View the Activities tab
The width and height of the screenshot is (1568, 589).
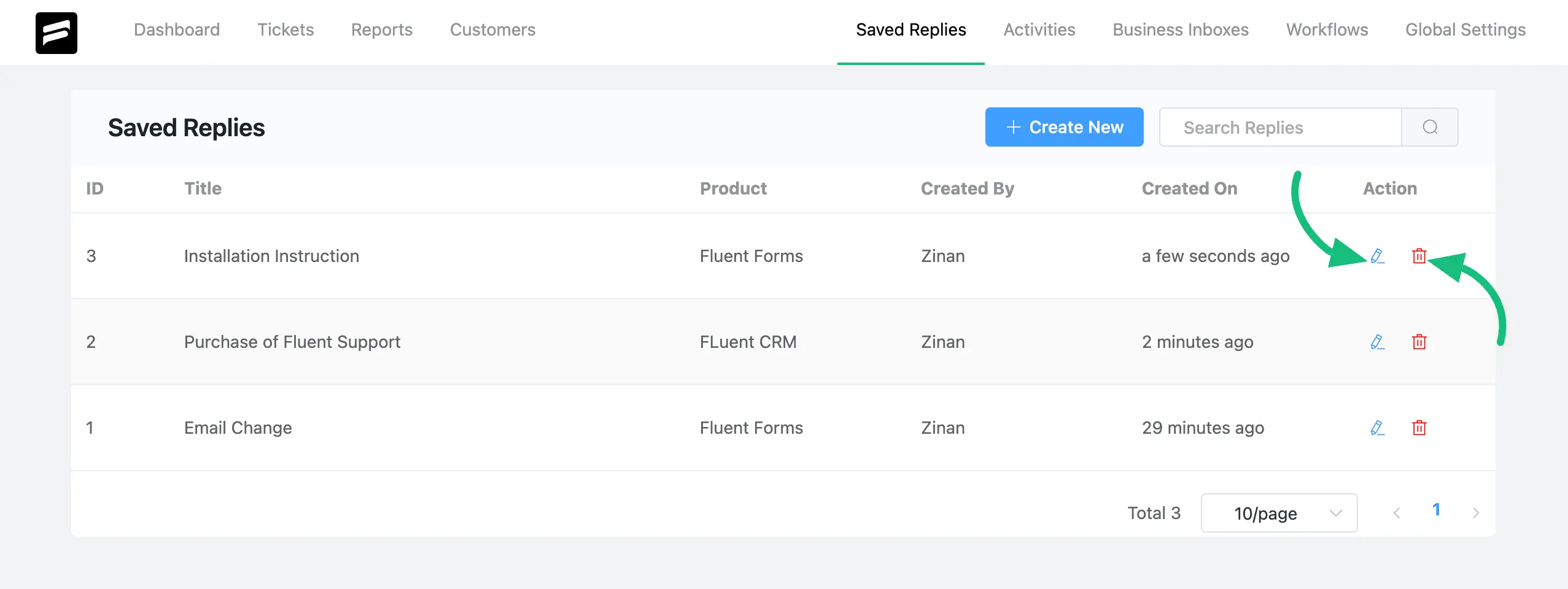click(x=1039, y=29)
